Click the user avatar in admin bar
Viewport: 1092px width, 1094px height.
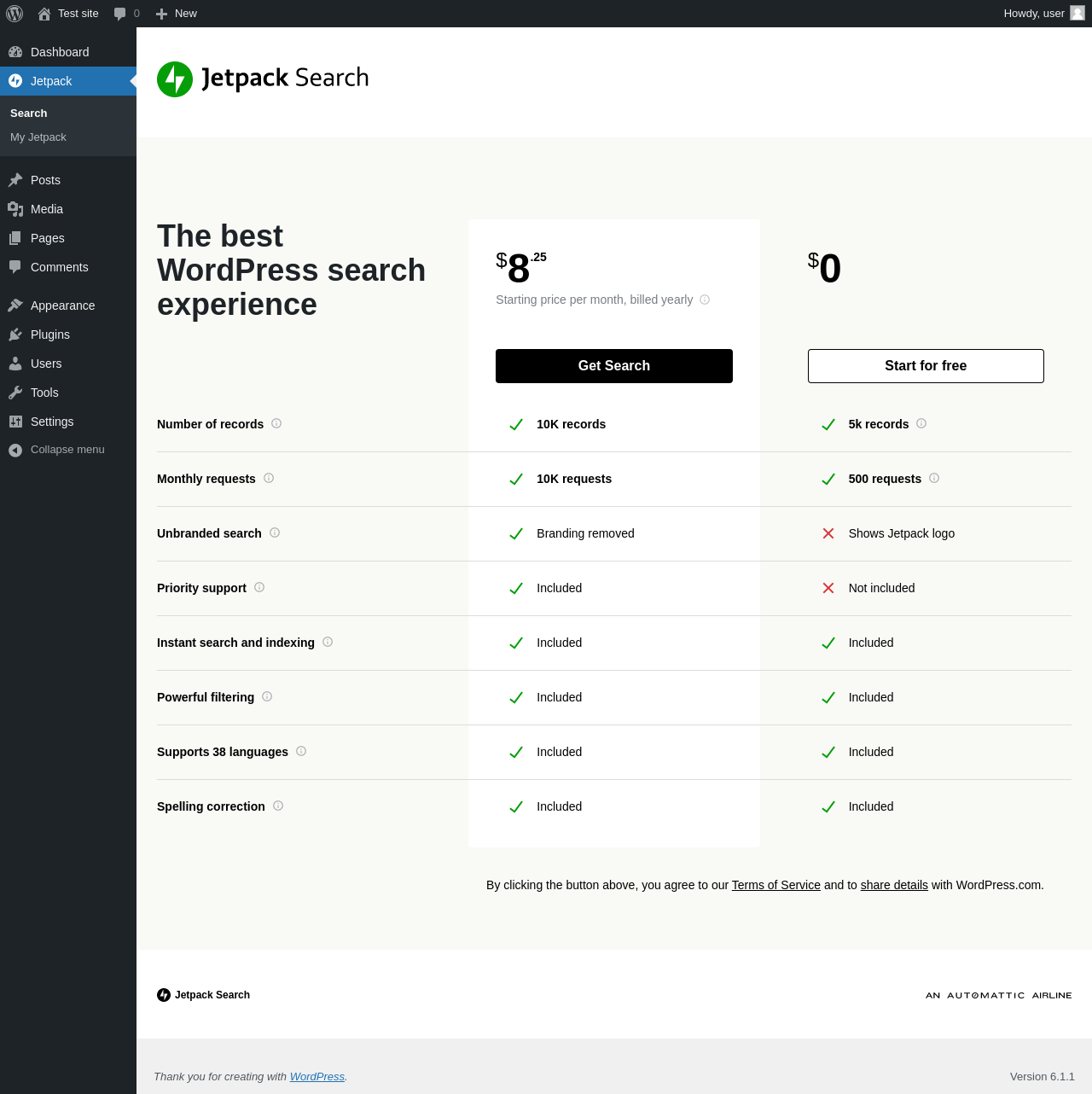[1077, 13]
